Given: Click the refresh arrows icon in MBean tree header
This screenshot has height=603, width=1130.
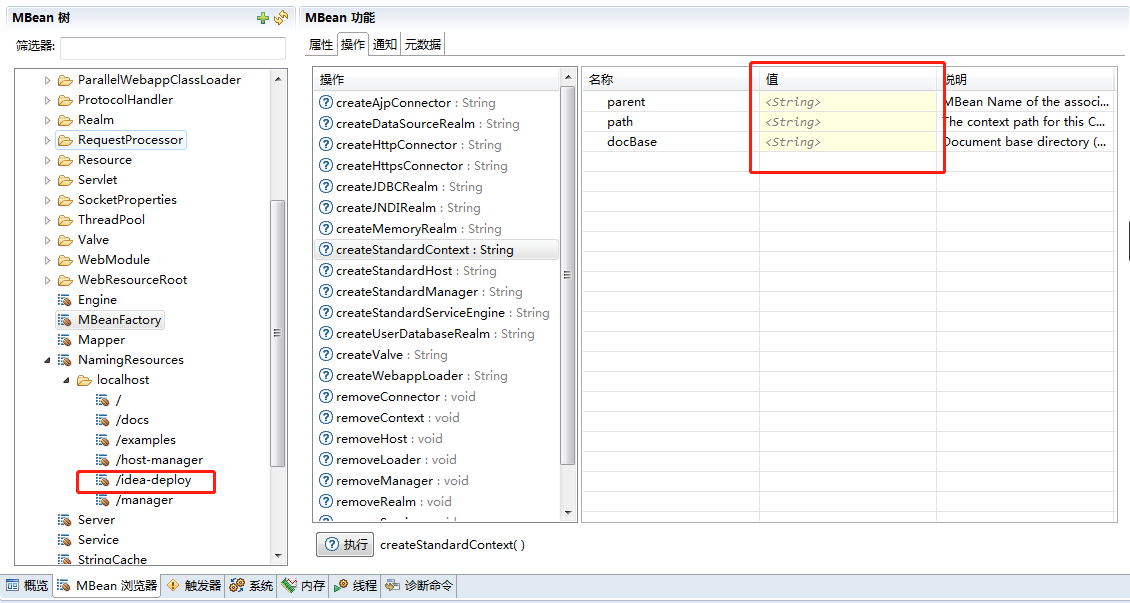Looking at the screenshot, I should (281, 18).
